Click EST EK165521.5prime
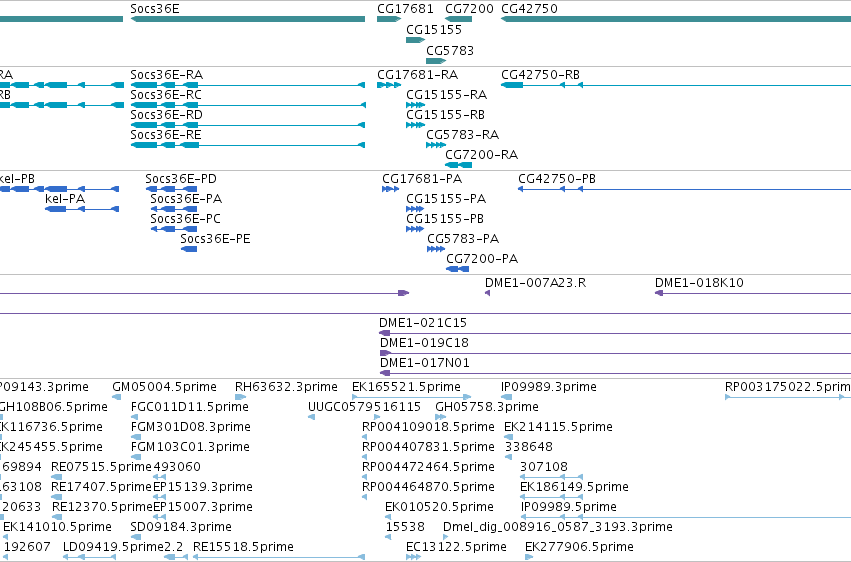This screenshot has width=851, height=562. pos(407,387)
